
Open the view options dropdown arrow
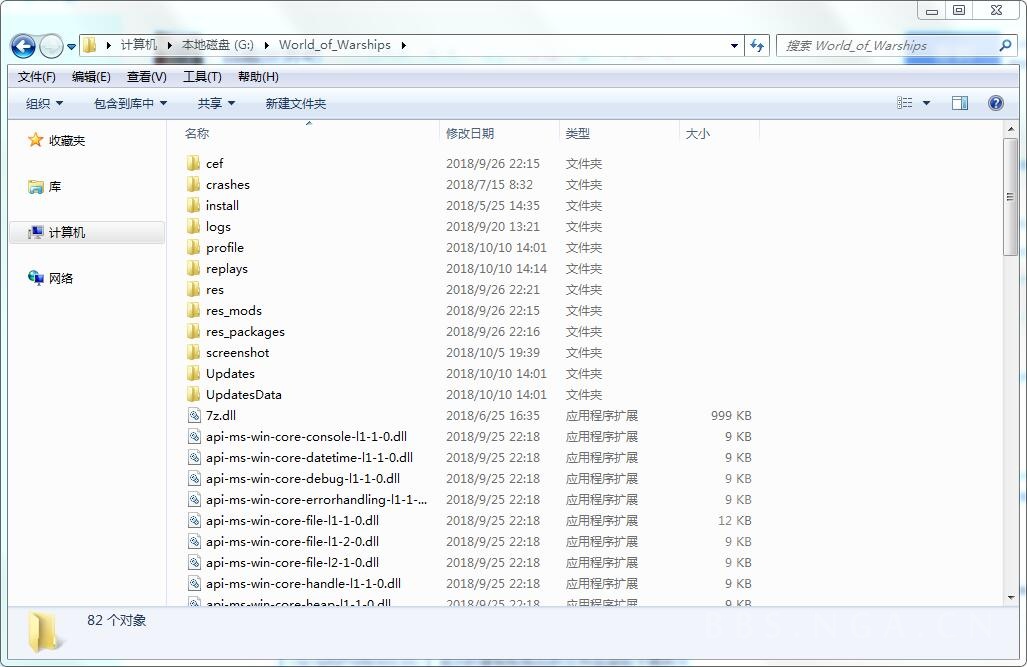coord(926,103)
